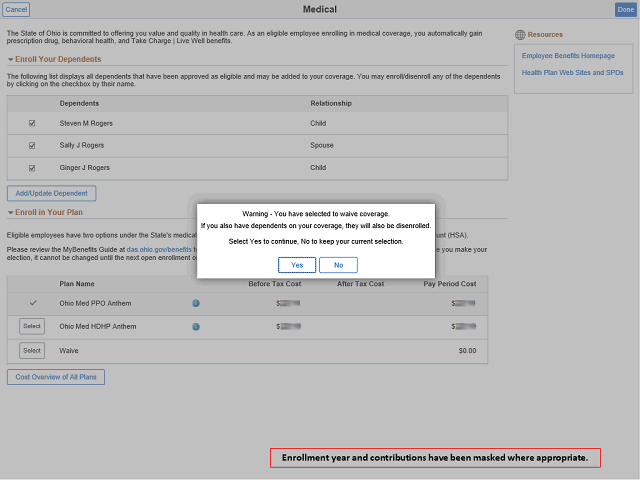Open info icon next to Ohio Med HDHP Anthem
Screen dimensions: 640x480
196,326
